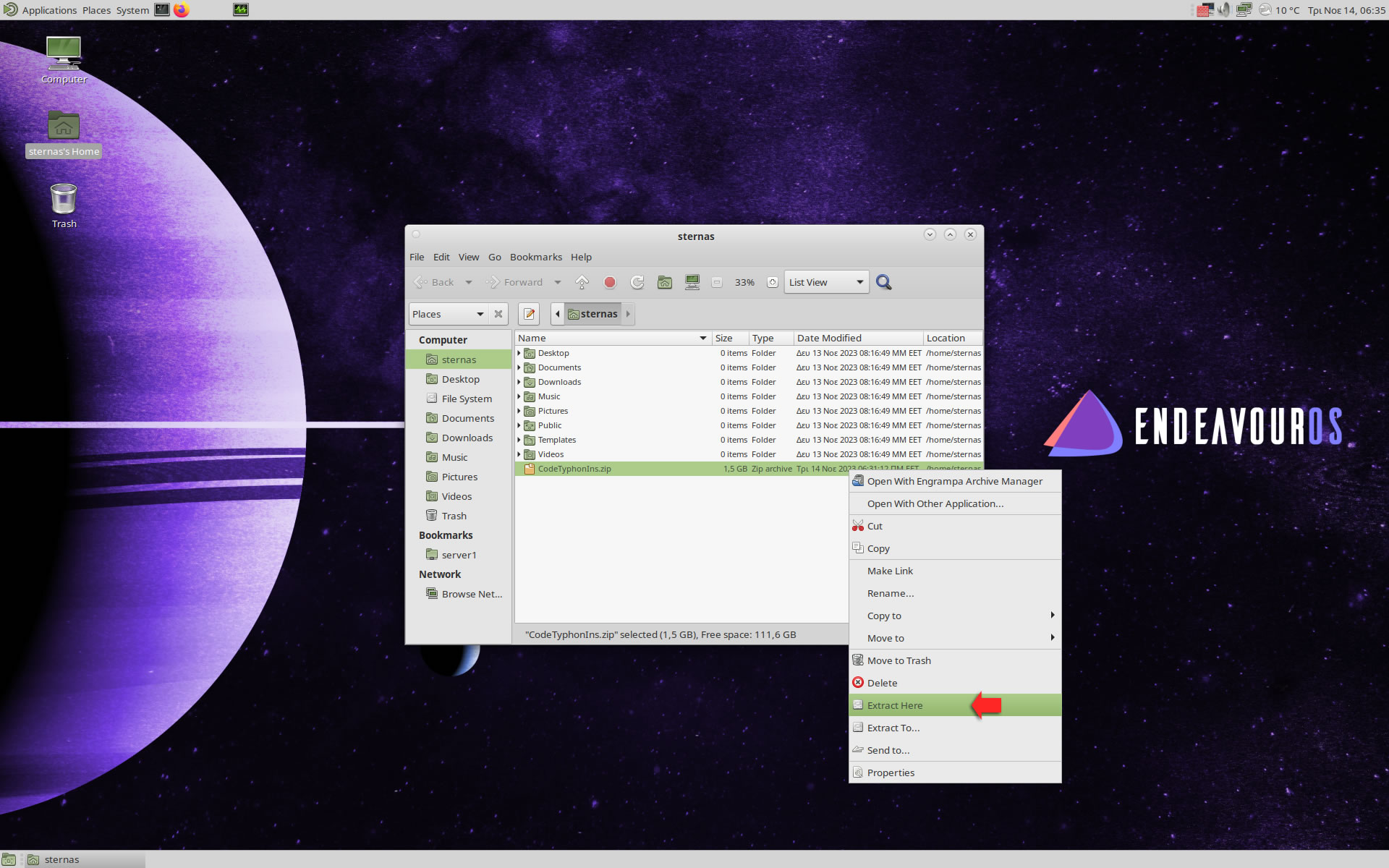Click the system monitor panel icon
Screen dimensions: 1389x868
tap(241, 10)
